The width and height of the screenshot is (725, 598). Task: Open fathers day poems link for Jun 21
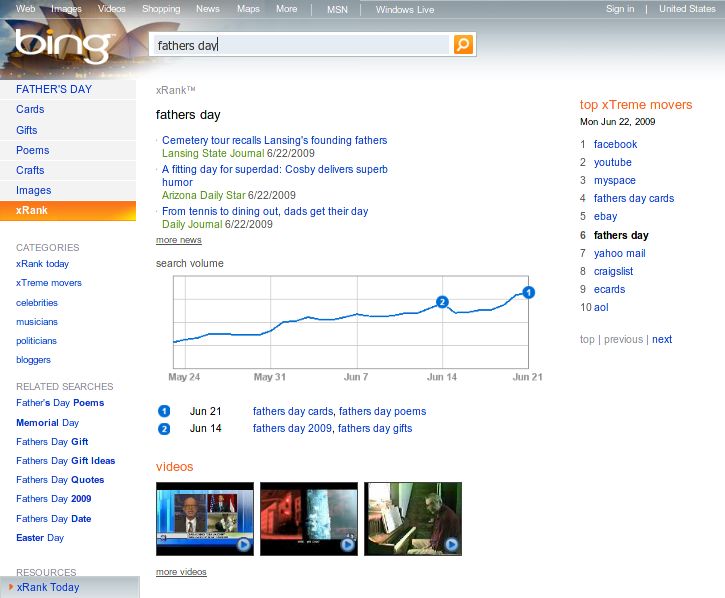coord(382,411)
